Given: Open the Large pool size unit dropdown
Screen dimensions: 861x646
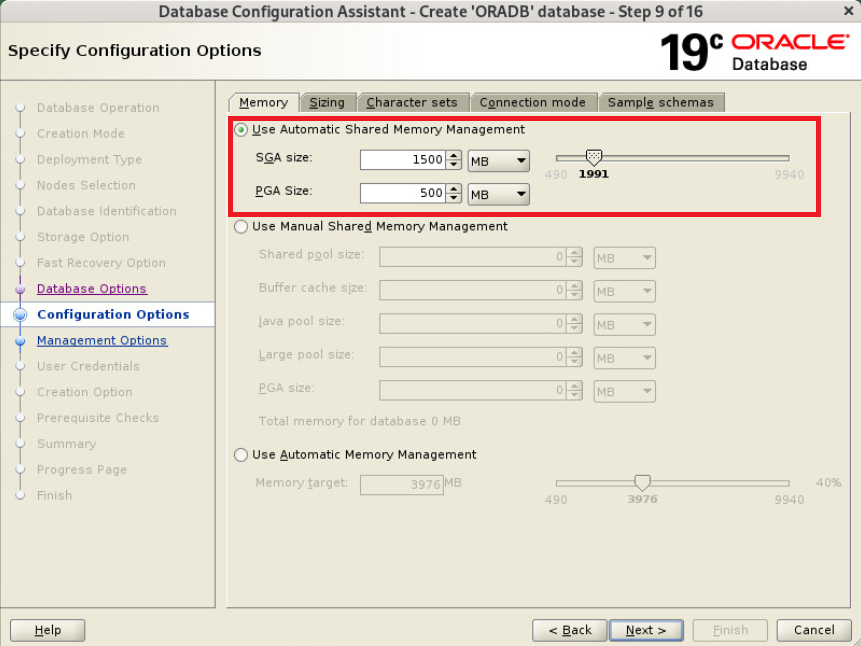Looking at the screenshot, I should pyautogui.click(x=624, y=358).
